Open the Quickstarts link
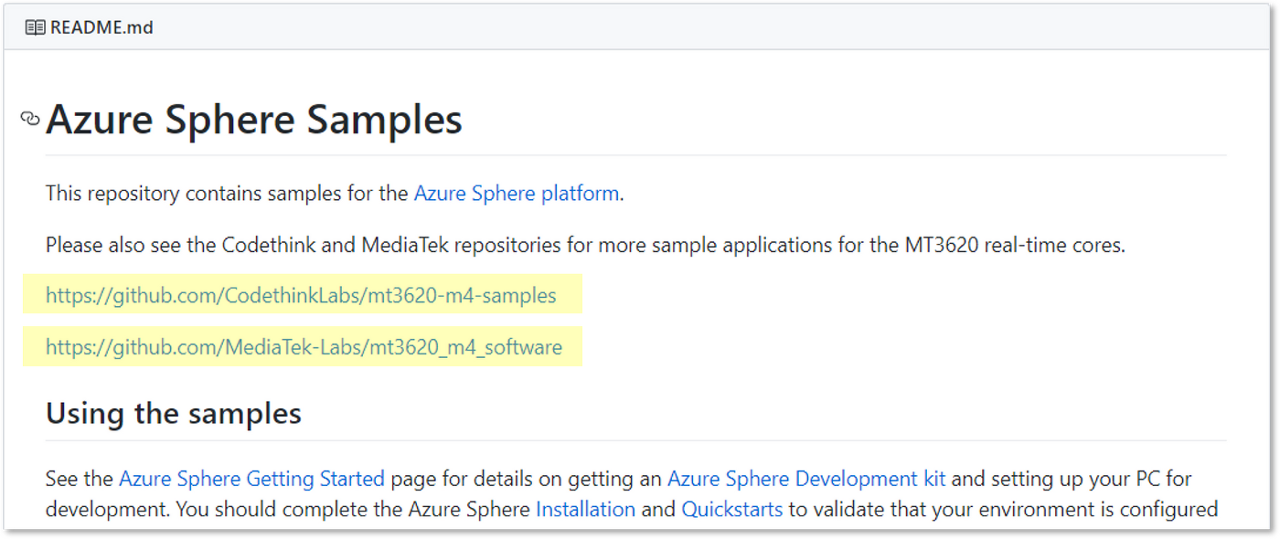The image size is (1280, 539). tap(732, 509)
